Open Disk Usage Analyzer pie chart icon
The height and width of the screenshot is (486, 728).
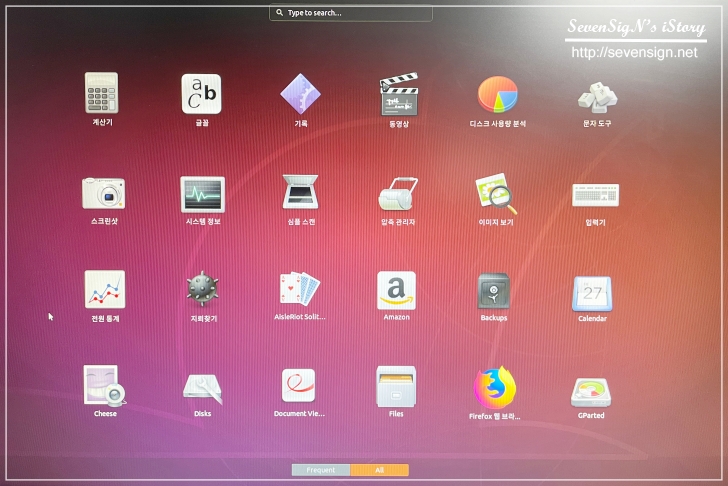(x=498, y=95)
